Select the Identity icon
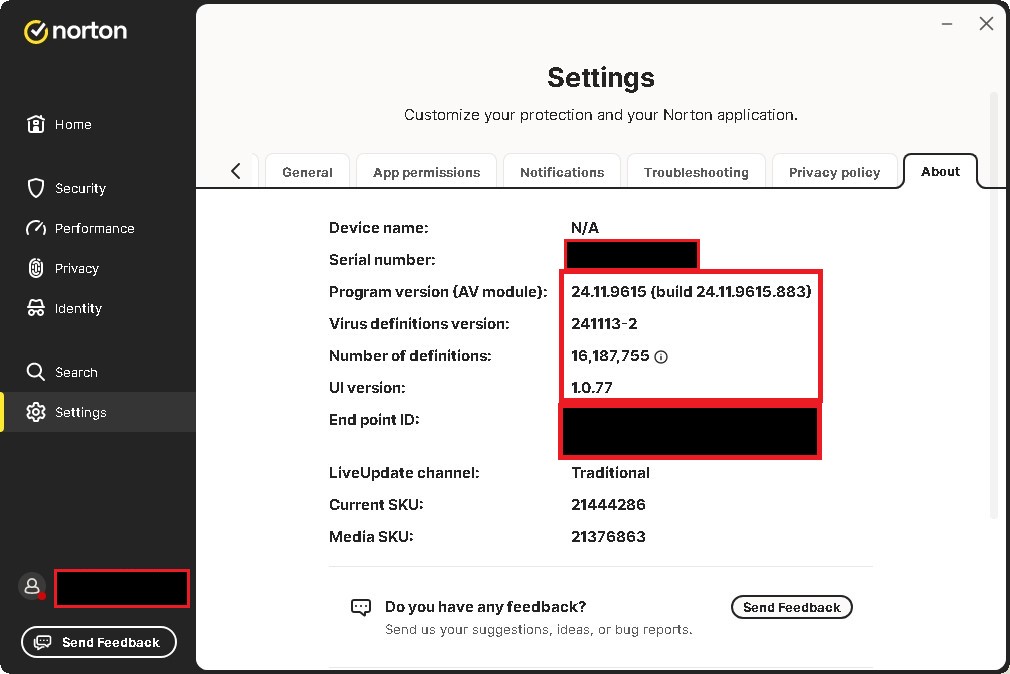 [36, 308]
